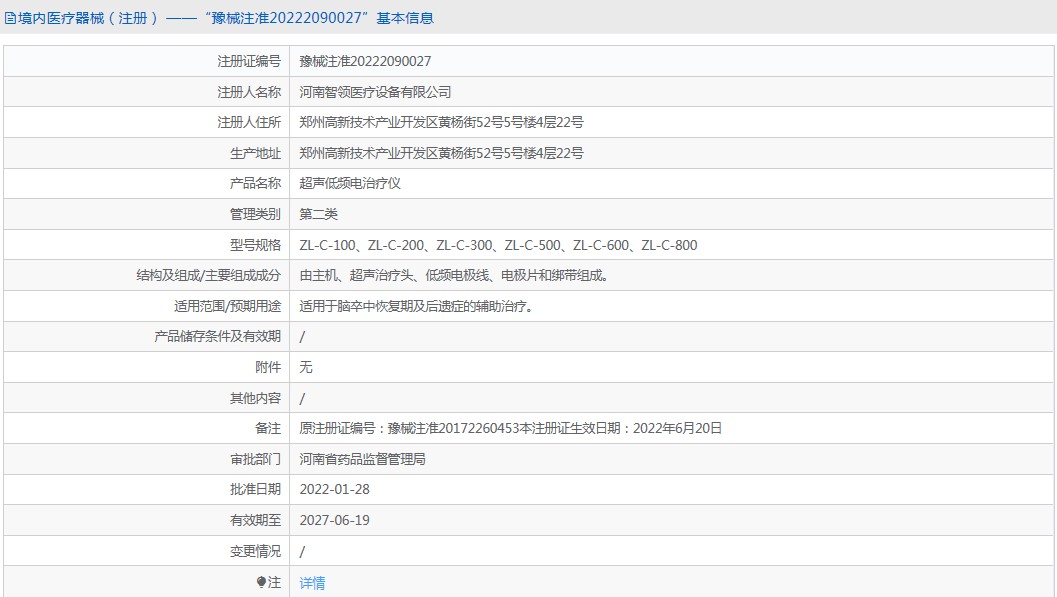
Task: Click the 备注 label
Action: [x=268, y=429]
